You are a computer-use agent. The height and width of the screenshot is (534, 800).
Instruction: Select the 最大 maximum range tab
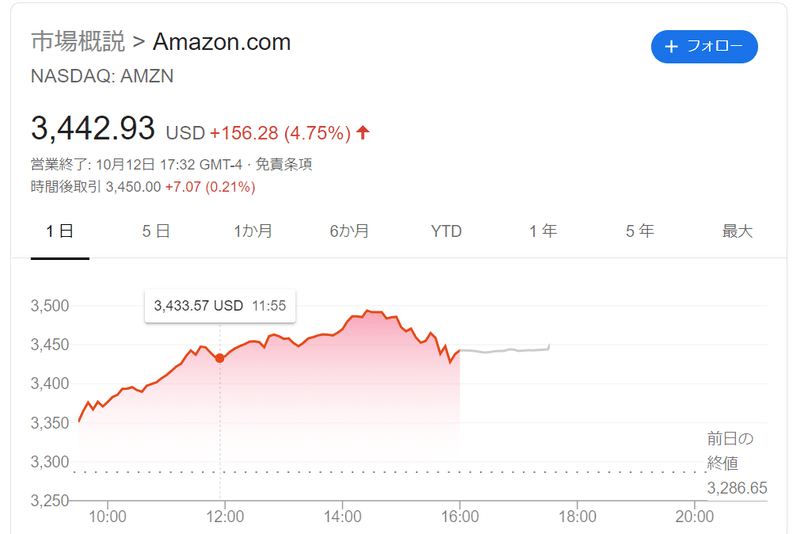[737, 231]
